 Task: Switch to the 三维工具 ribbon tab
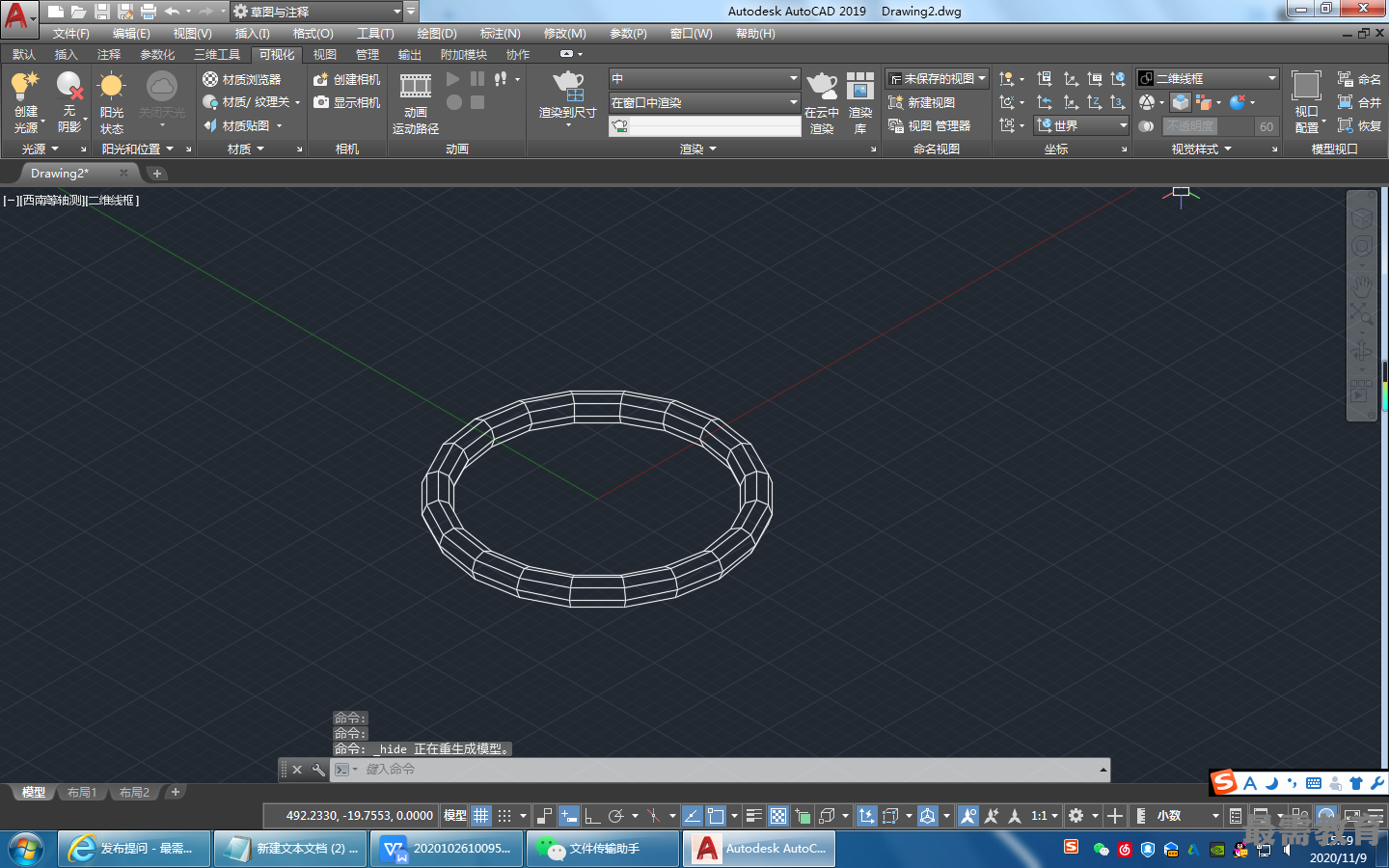[x=217, y=55]
